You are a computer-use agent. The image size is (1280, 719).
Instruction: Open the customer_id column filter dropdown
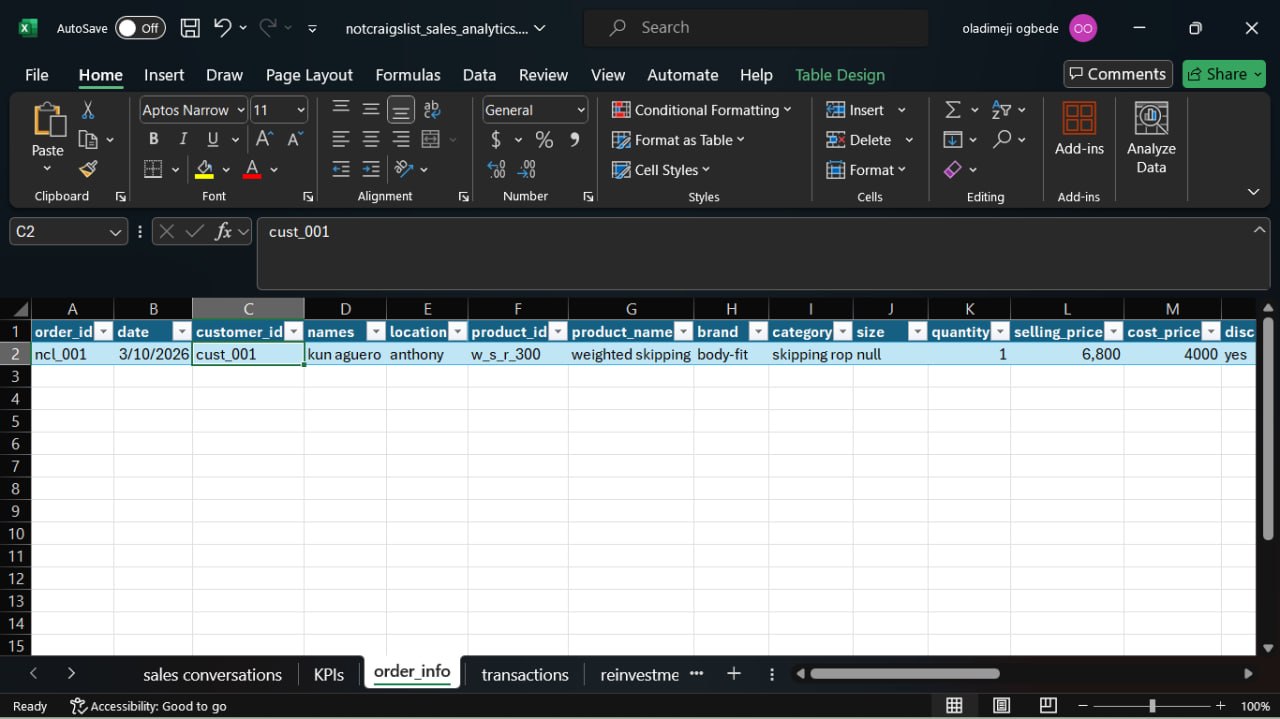293,332
